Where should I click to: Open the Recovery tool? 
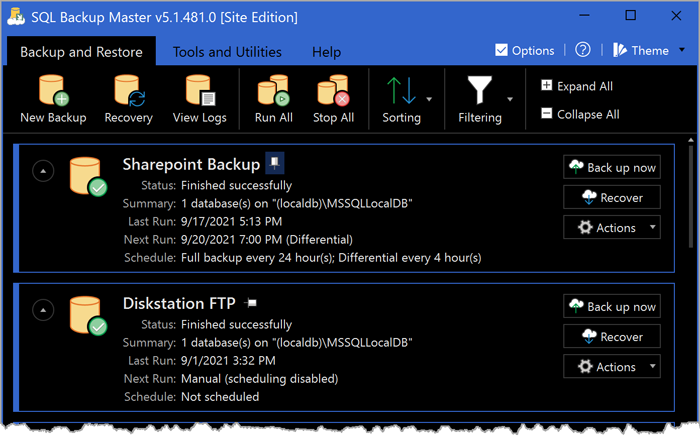pos(129,99)
